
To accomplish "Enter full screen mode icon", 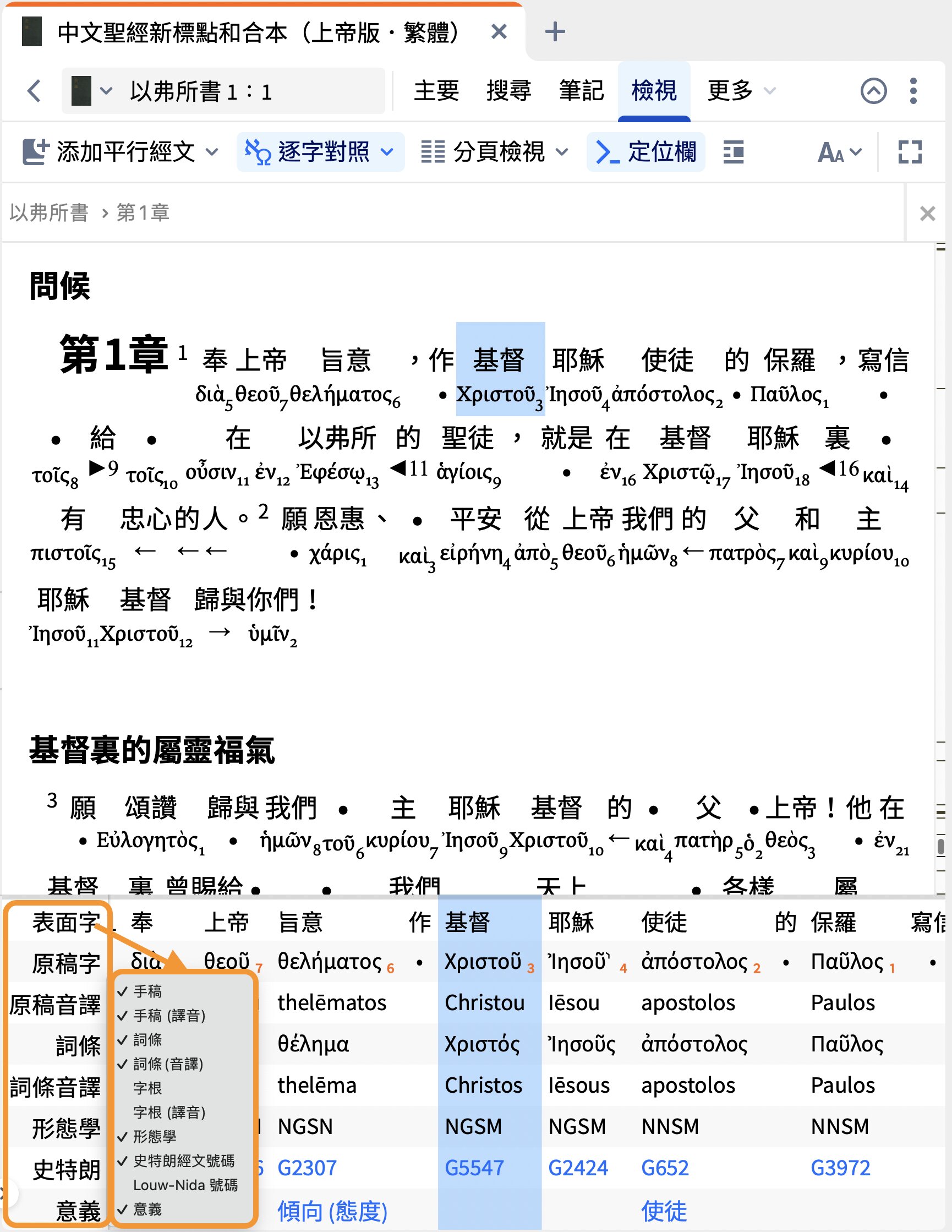I will (910, 152).
